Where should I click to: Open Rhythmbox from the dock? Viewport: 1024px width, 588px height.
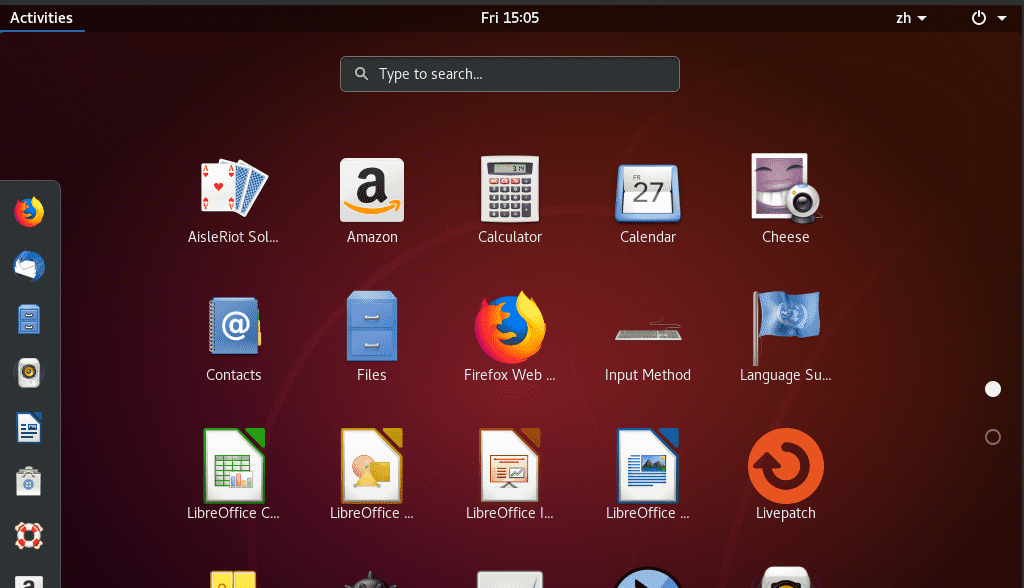tap(29, 374)
